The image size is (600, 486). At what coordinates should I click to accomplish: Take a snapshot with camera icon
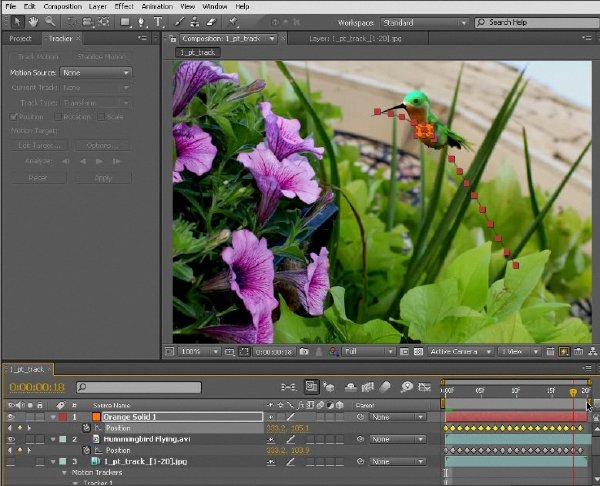tap(304, 351)
